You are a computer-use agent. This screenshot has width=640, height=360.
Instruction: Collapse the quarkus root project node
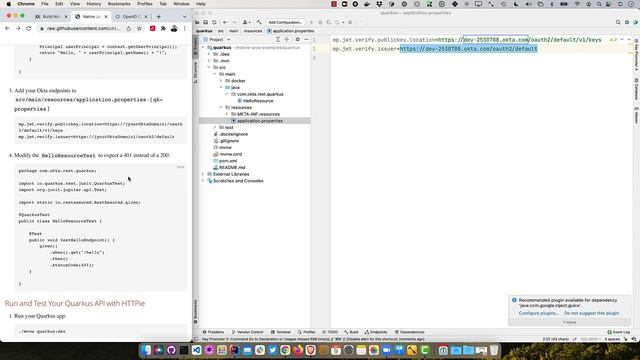(x=203, y=47)
